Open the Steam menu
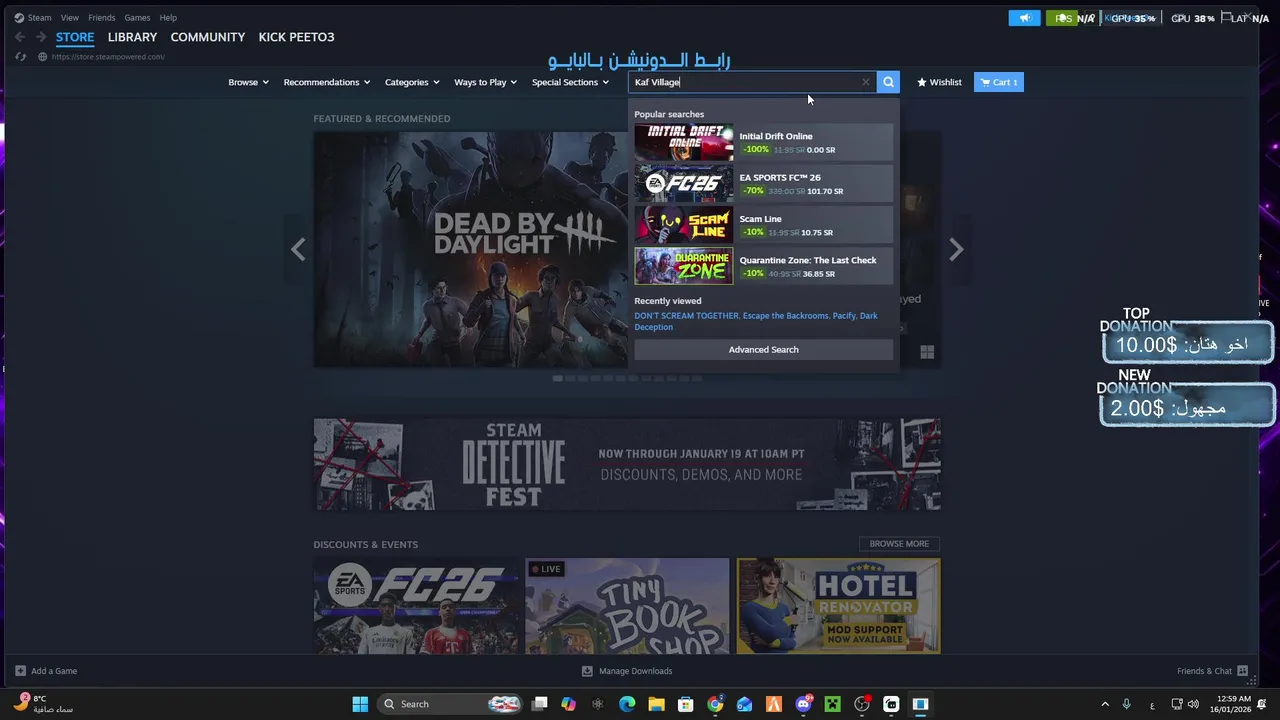This screenshot has height=720, width=1280. (x=39, y=17)
